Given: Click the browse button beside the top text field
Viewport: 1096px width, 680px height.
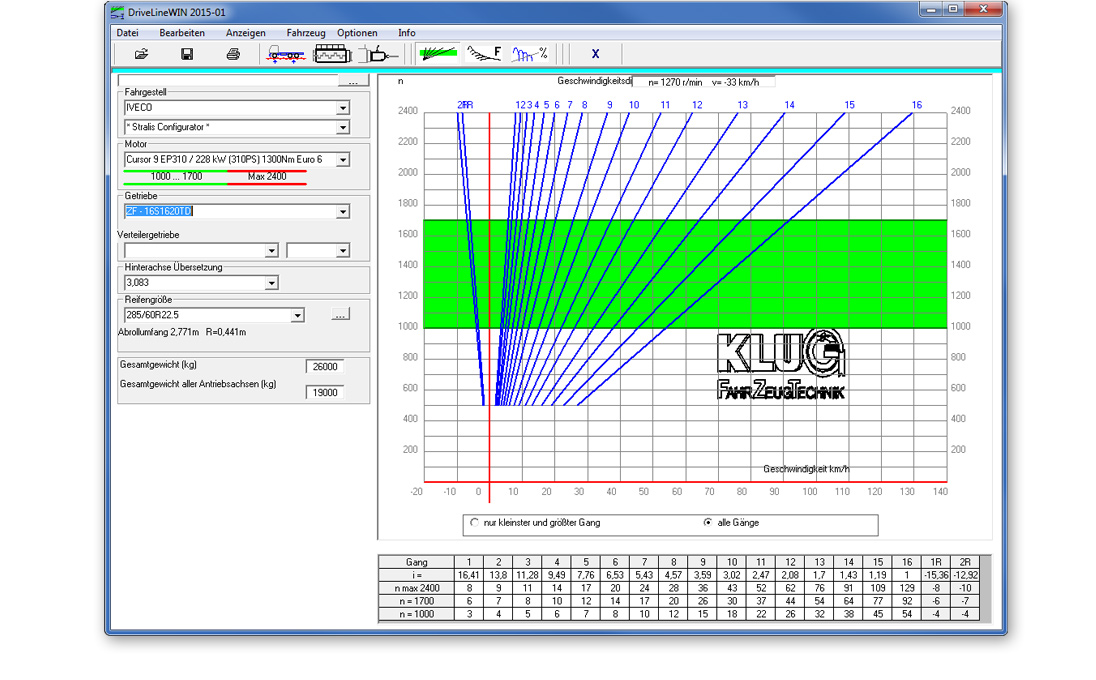Looking at the screenshot, I should (353, 81).
